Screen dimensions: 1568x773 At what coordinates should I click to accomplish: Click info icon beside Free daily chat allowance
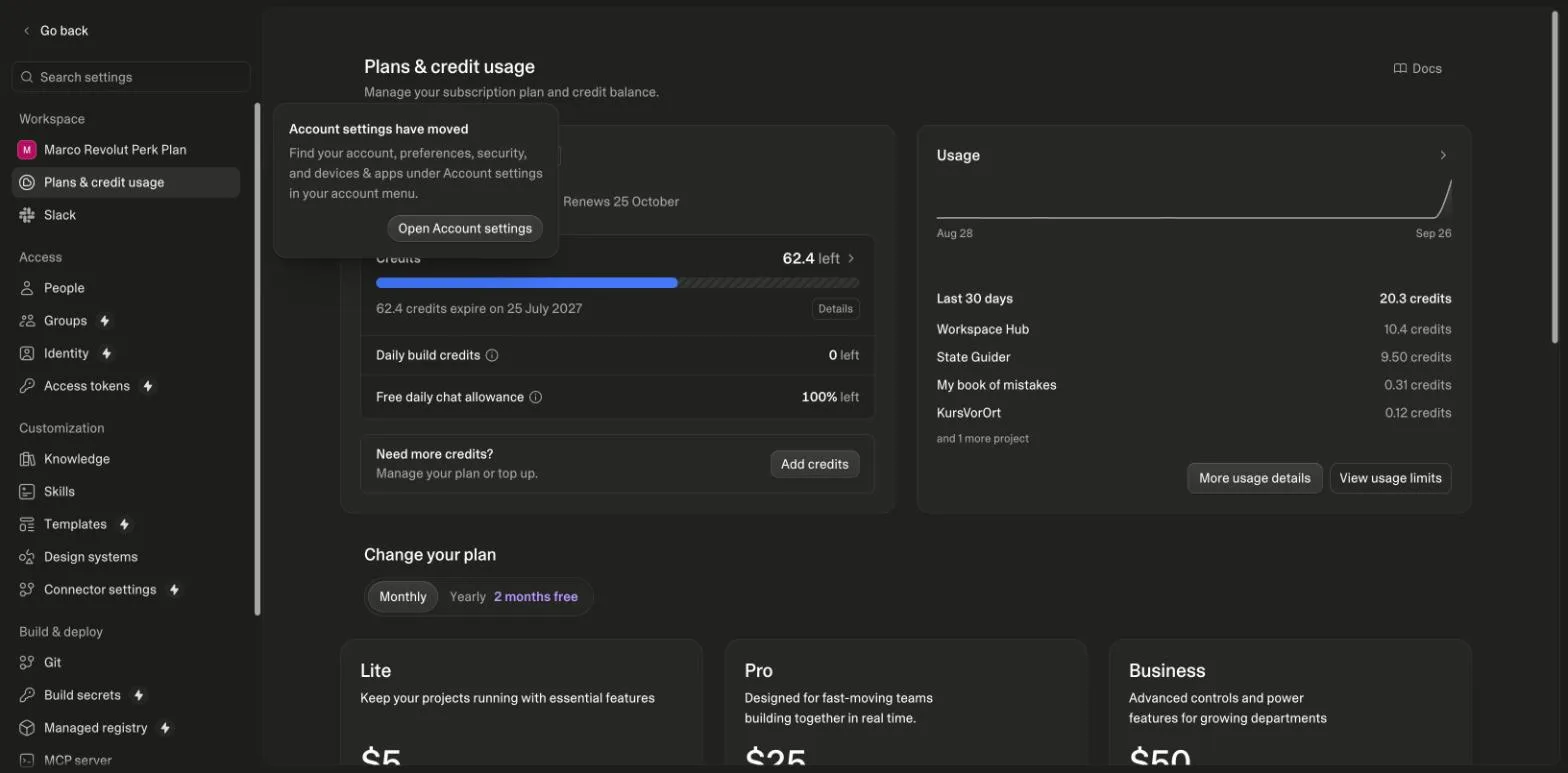click(535, 397)
